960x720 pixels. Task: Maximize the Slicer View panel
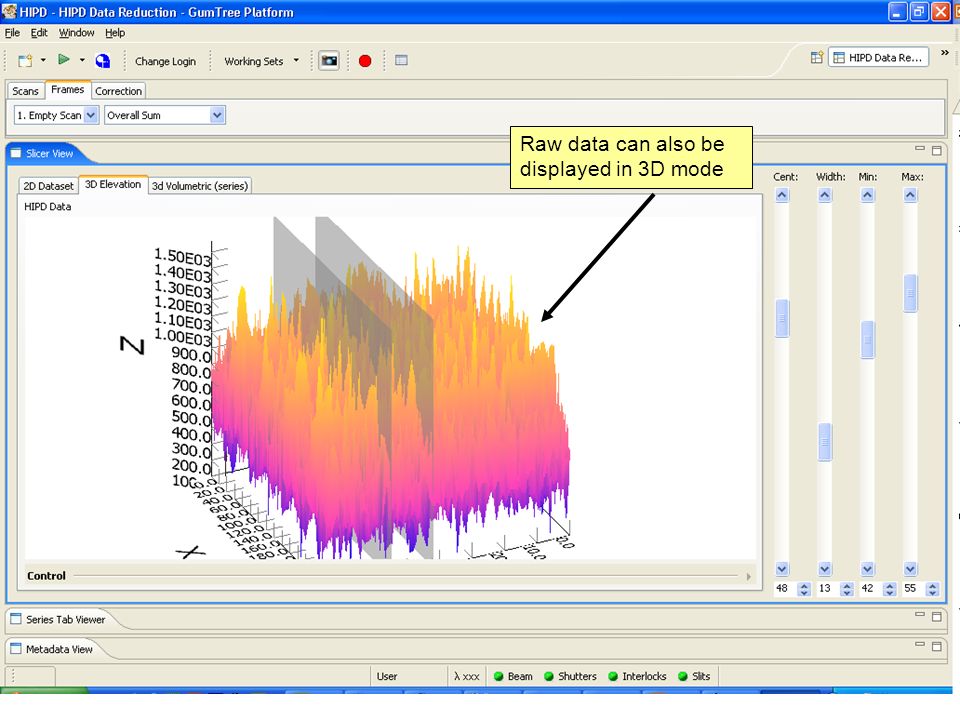[x=937, y=151]
